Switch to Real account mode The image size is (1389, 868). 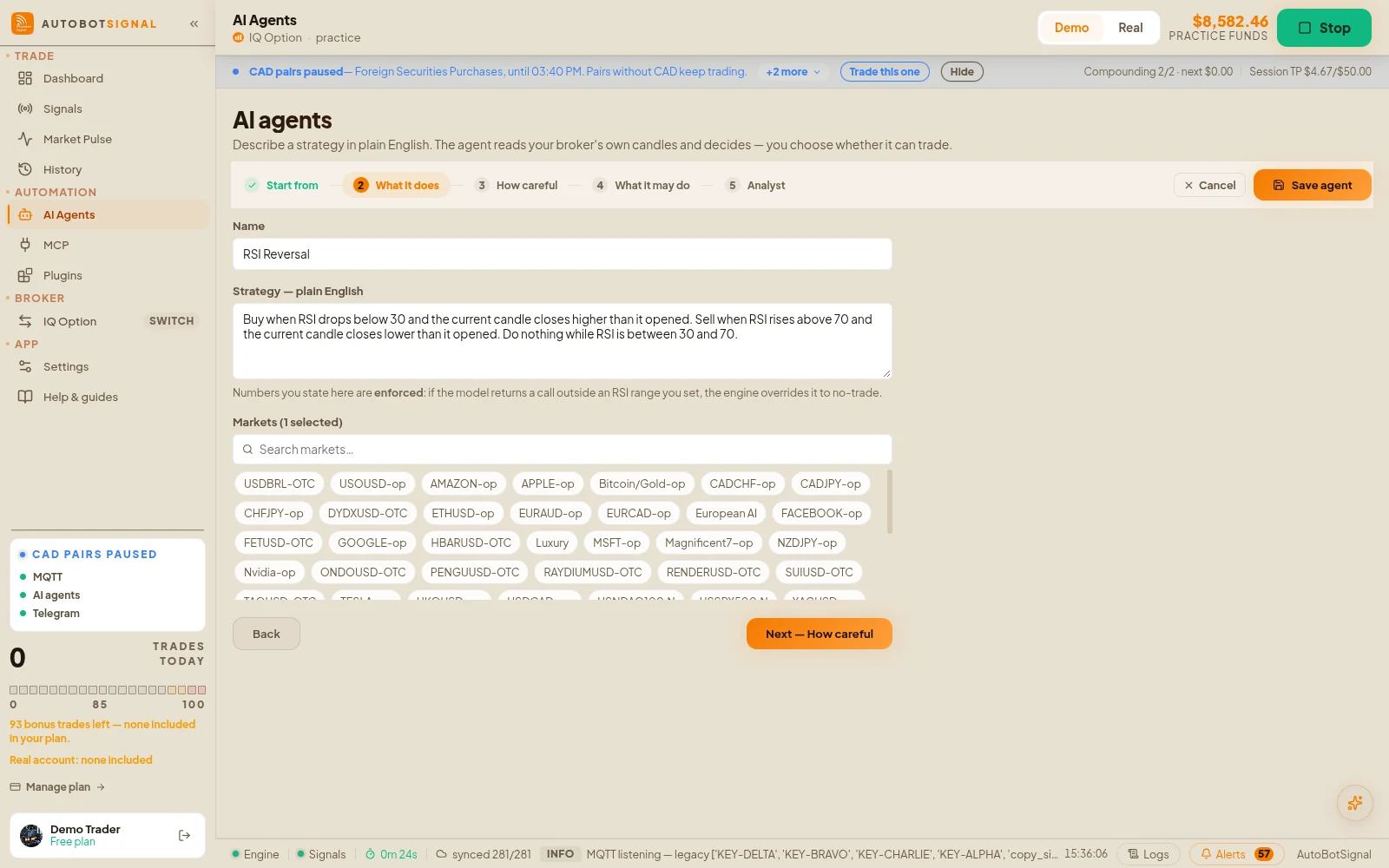(x=1130, y=28)
